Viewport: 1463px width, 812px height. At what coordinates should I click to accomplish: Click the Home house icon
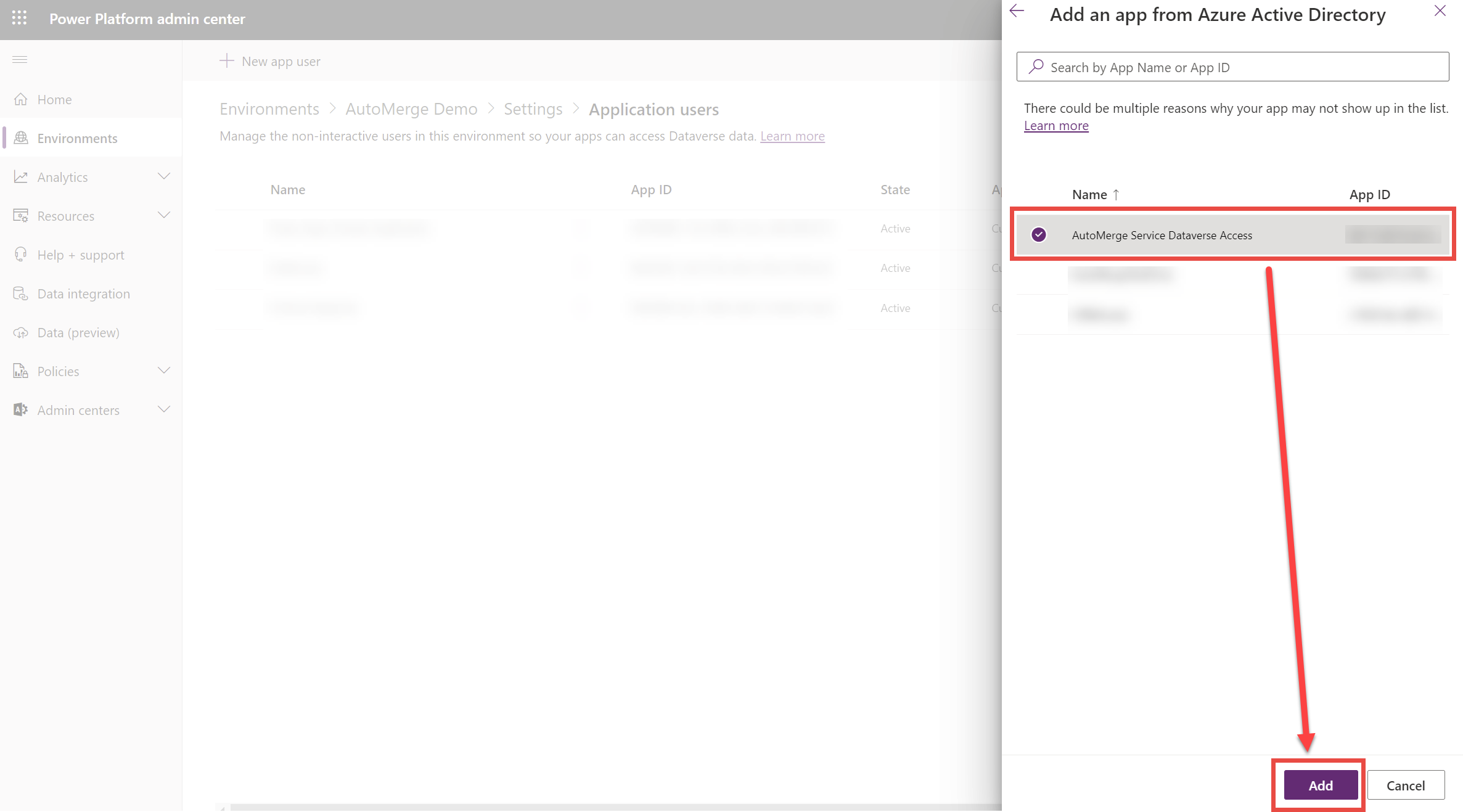pos(21,99)
